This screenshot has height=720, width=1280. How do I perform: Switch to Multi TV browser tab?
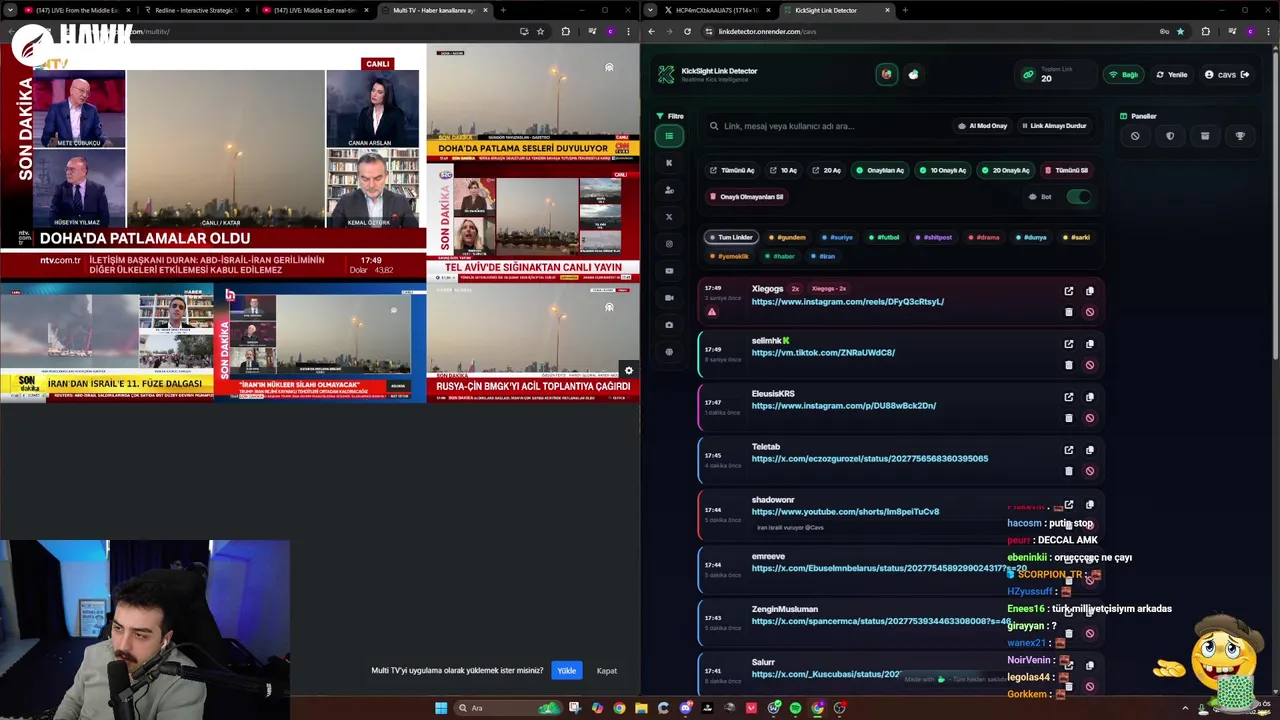coord(434,10)
